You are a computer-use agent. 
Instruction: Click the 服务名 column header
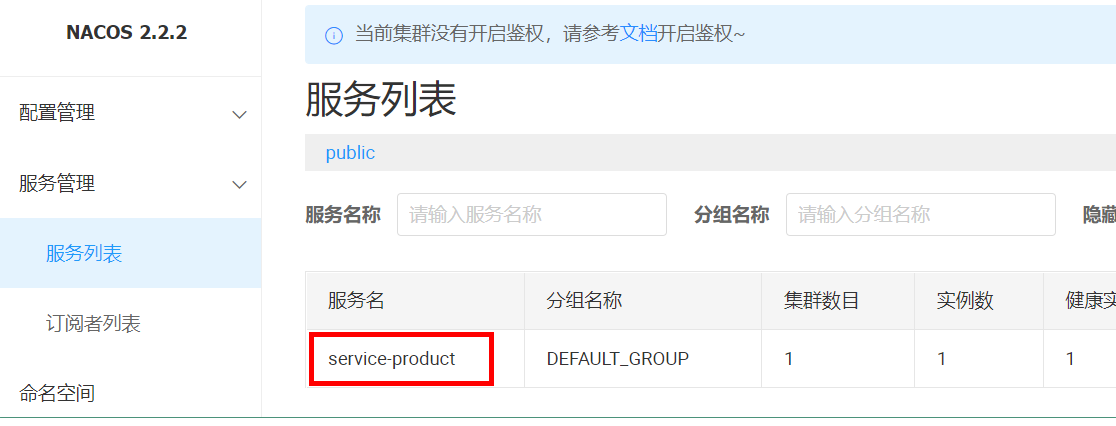coord(356,301)
